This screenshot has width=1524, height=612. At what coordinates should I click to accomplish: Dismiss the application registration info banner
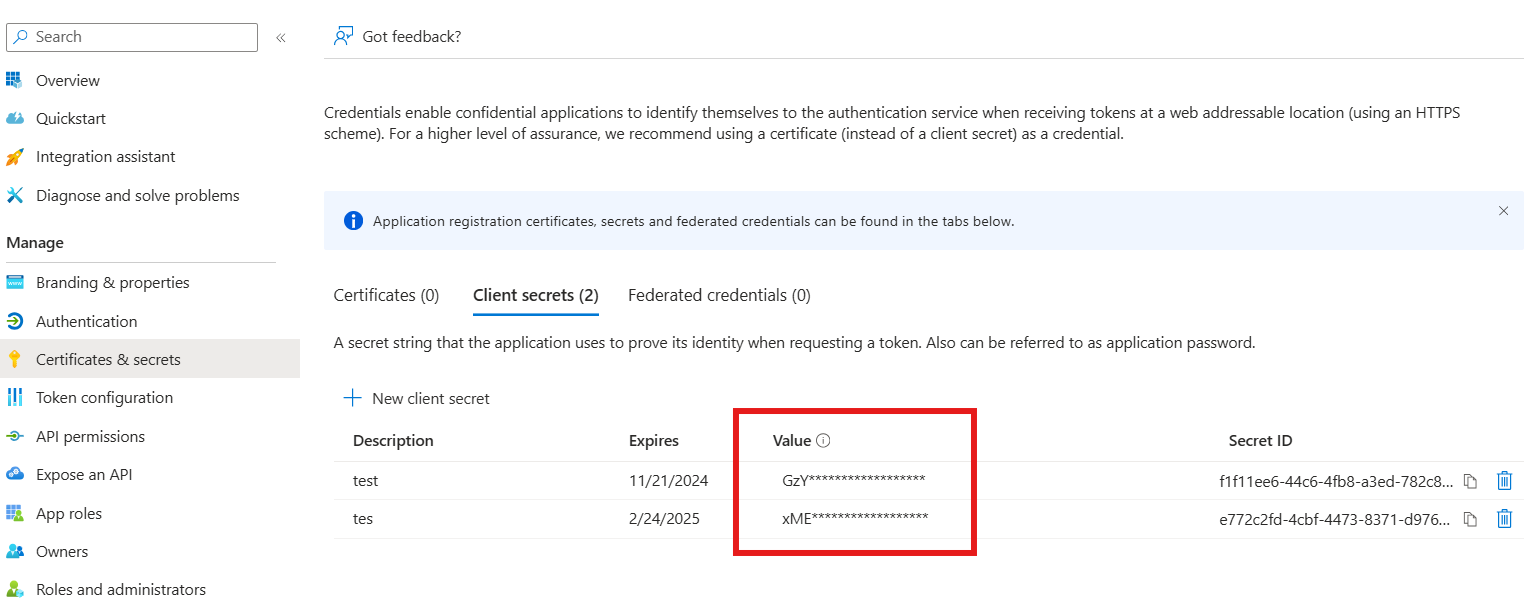pos(1503,211)
